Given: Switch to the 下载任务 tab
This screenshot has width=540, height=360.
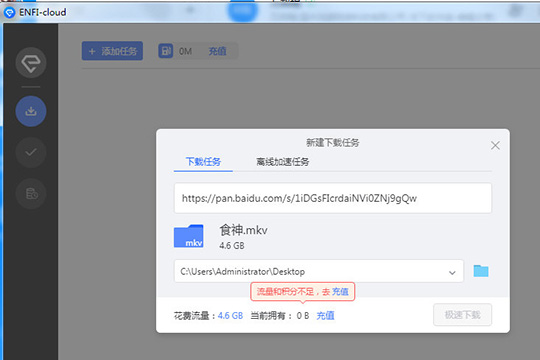Looking at the screenshot, I should pos(203,162).
